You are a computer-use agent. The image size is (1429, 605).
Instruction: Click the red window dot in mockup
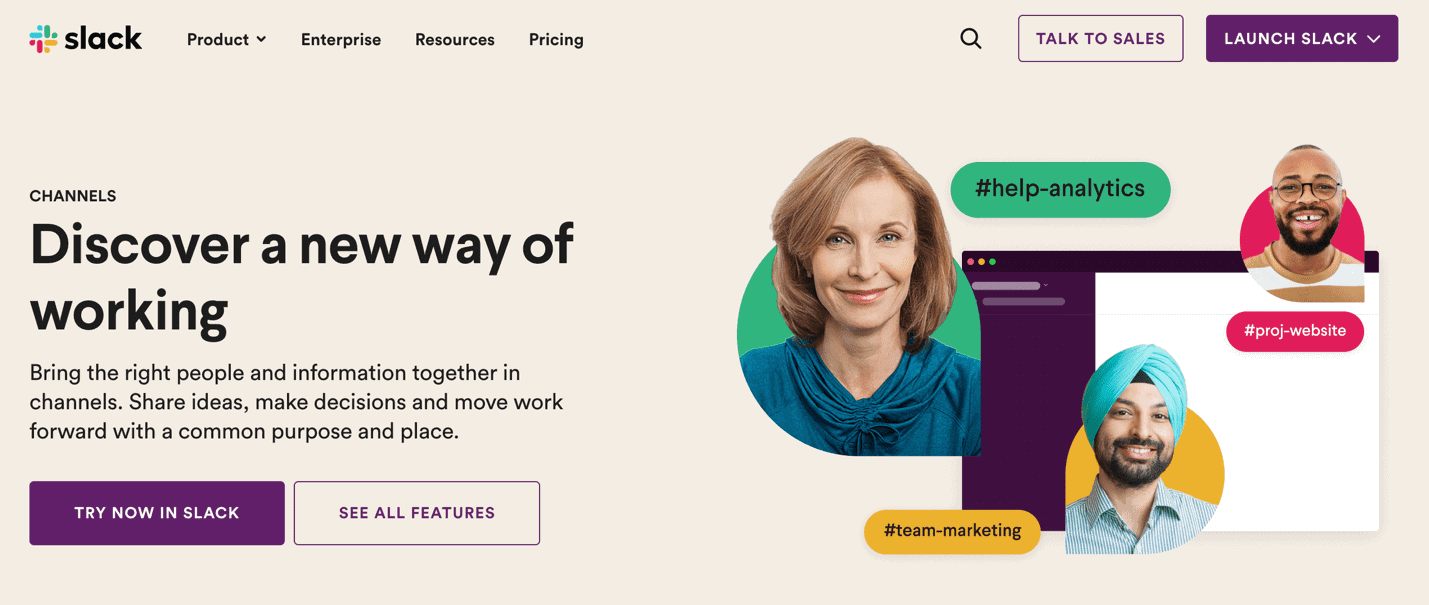click(971, 262)
